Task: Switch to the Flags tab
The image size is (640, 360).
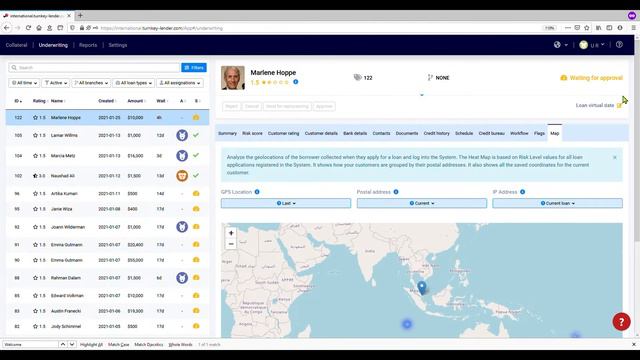Action: 539,133
